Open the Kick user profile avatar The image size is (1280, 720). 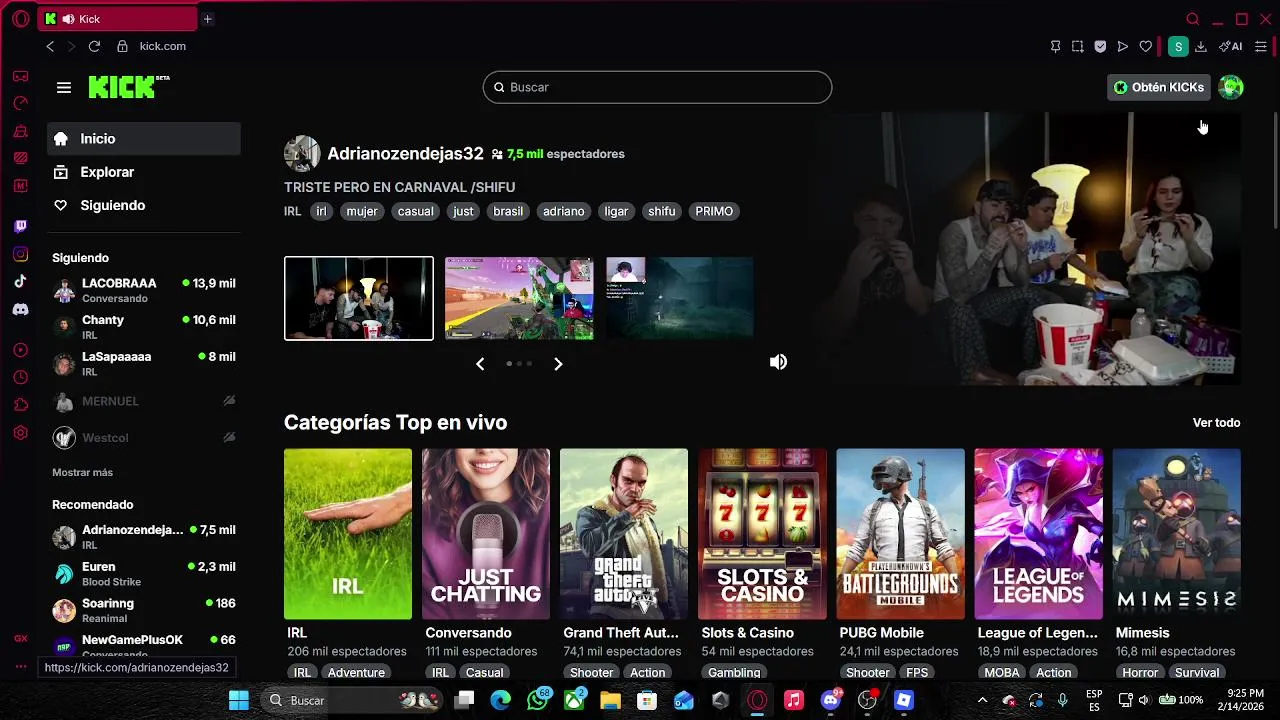click(1231, 87)
